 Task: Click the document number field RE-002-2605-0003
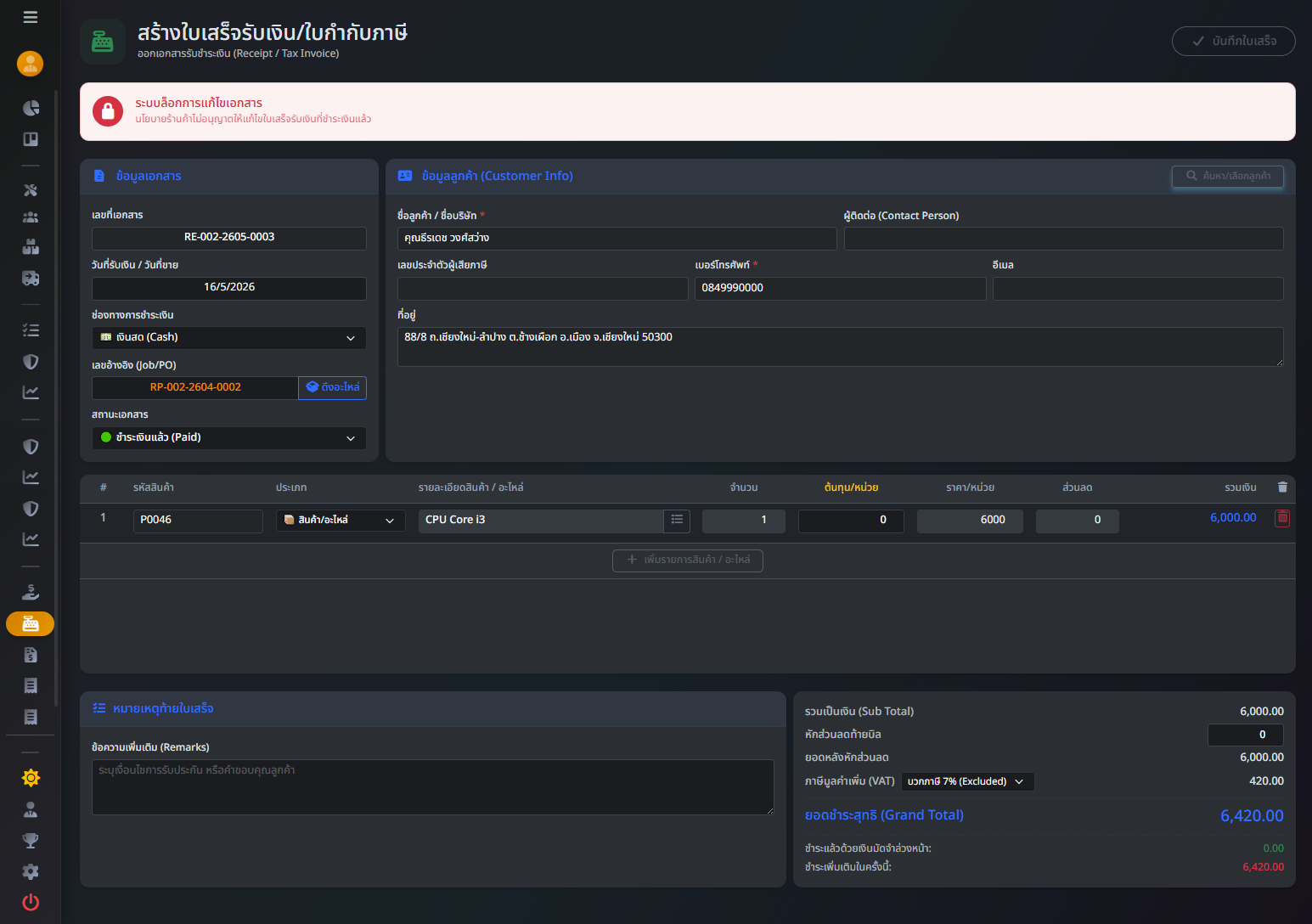coord(229,238)
